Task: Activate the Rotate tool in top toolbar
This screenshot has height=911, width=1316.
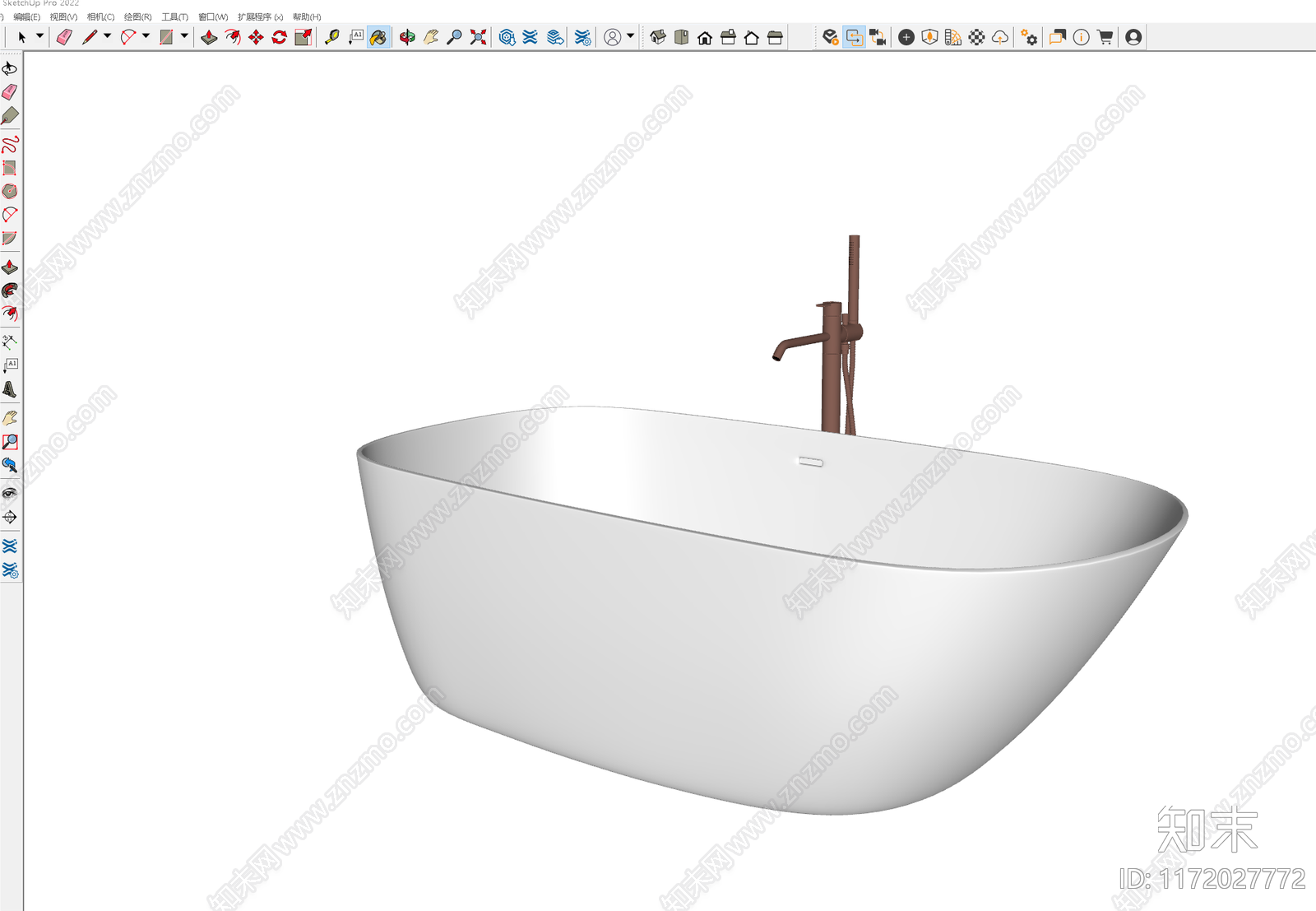Action: [280, 37]
